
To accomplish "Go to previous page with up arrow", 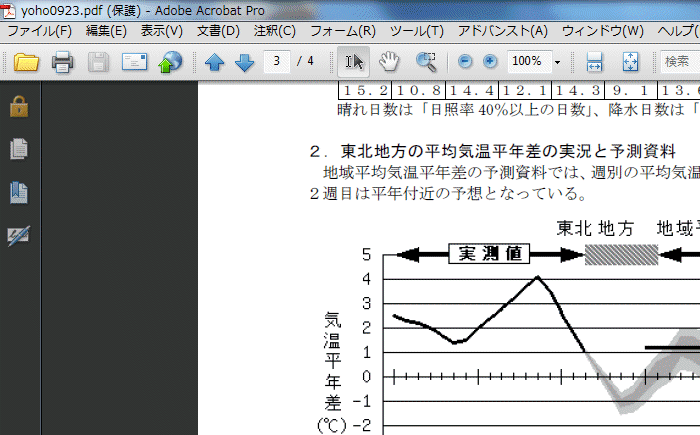I will tap(214, 63).
